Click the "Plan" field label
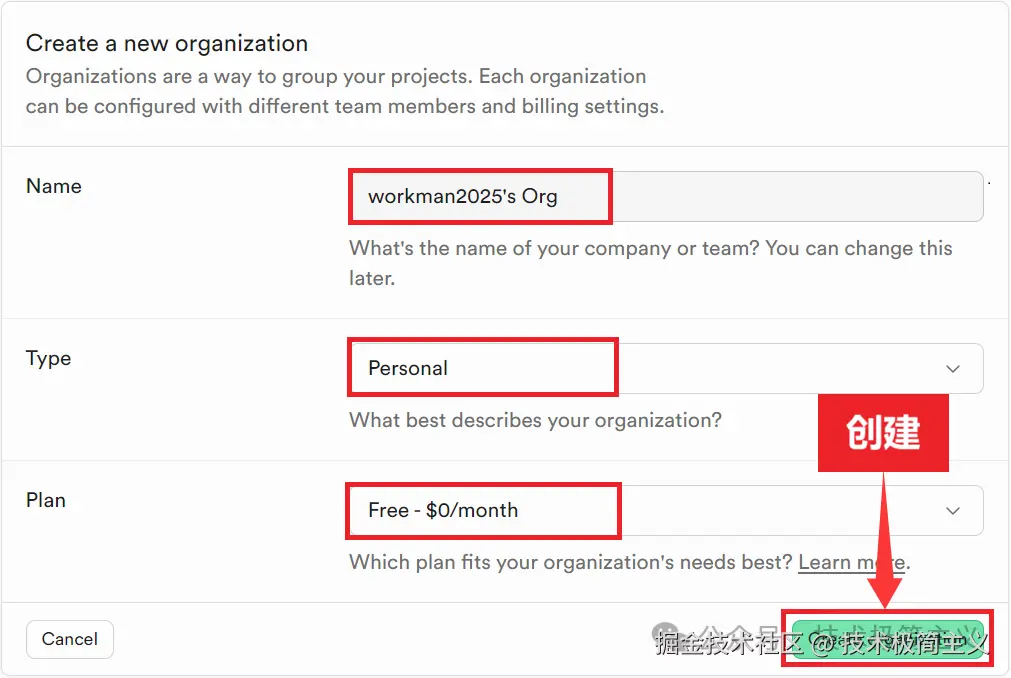 pos(46,500)
